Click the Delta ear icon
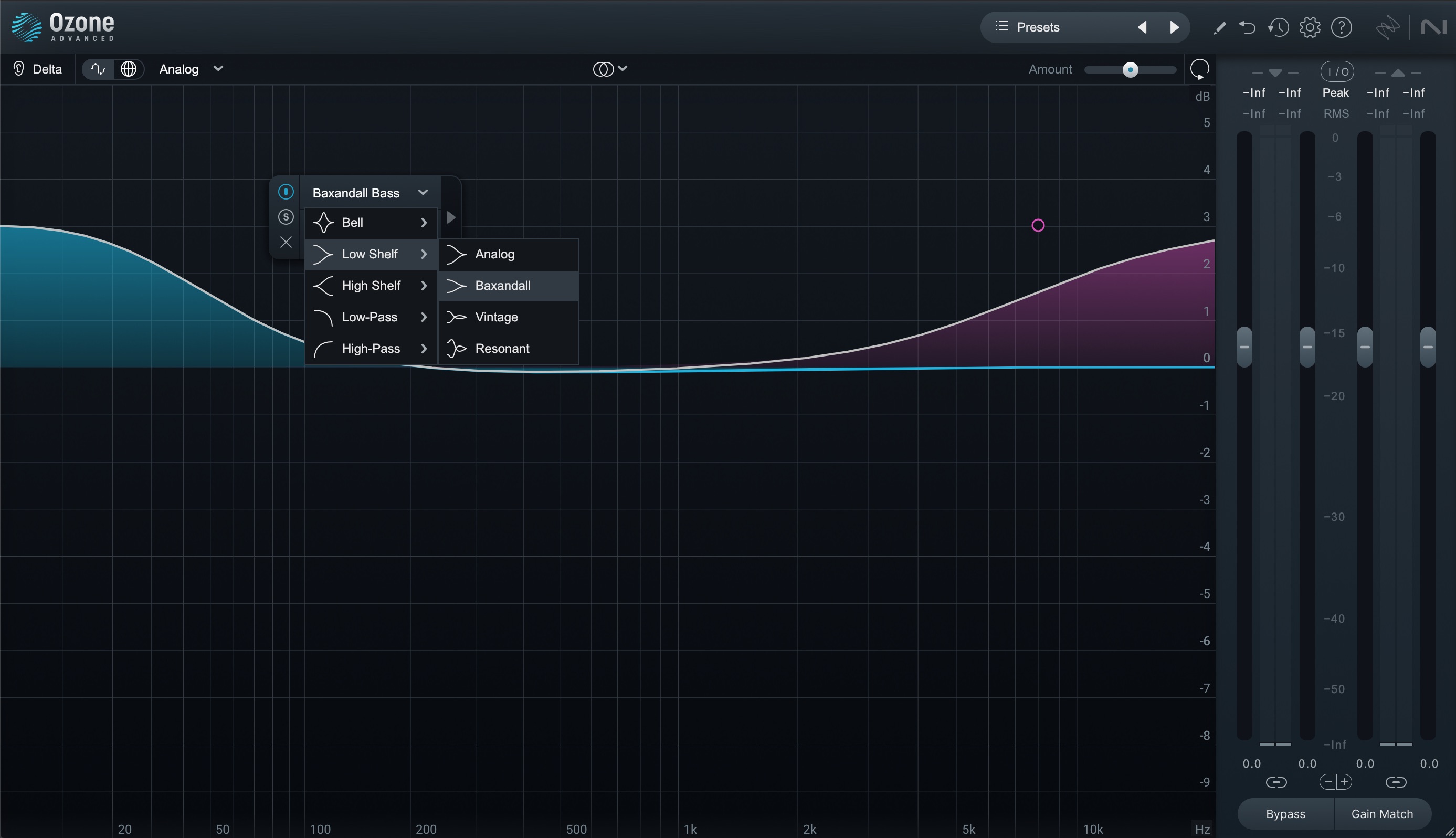Viewport: 1456px width, 838px height. click(19, 69)
